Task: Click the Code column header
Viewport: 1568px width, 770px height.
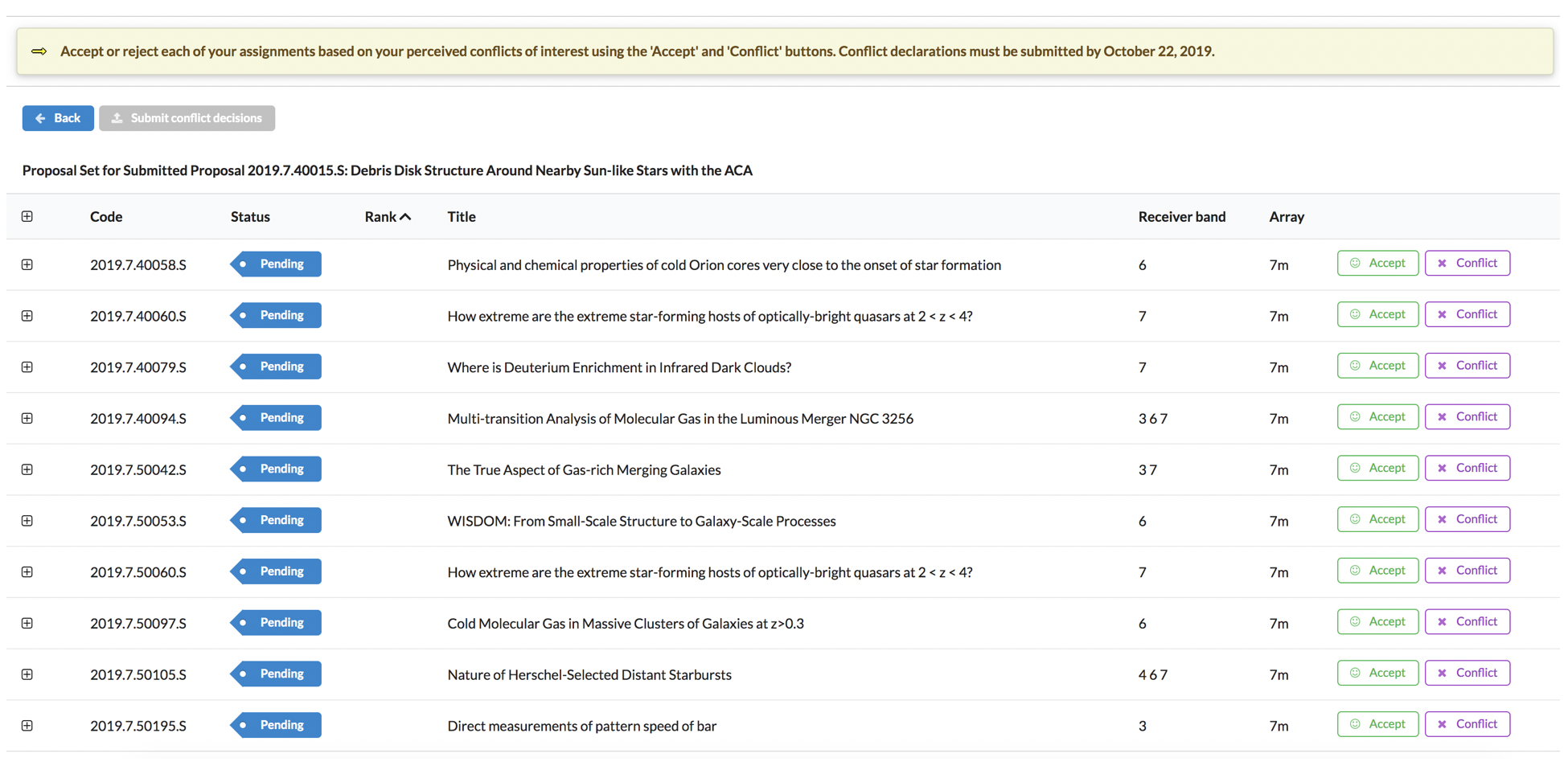Action: (x=106, y=216)
